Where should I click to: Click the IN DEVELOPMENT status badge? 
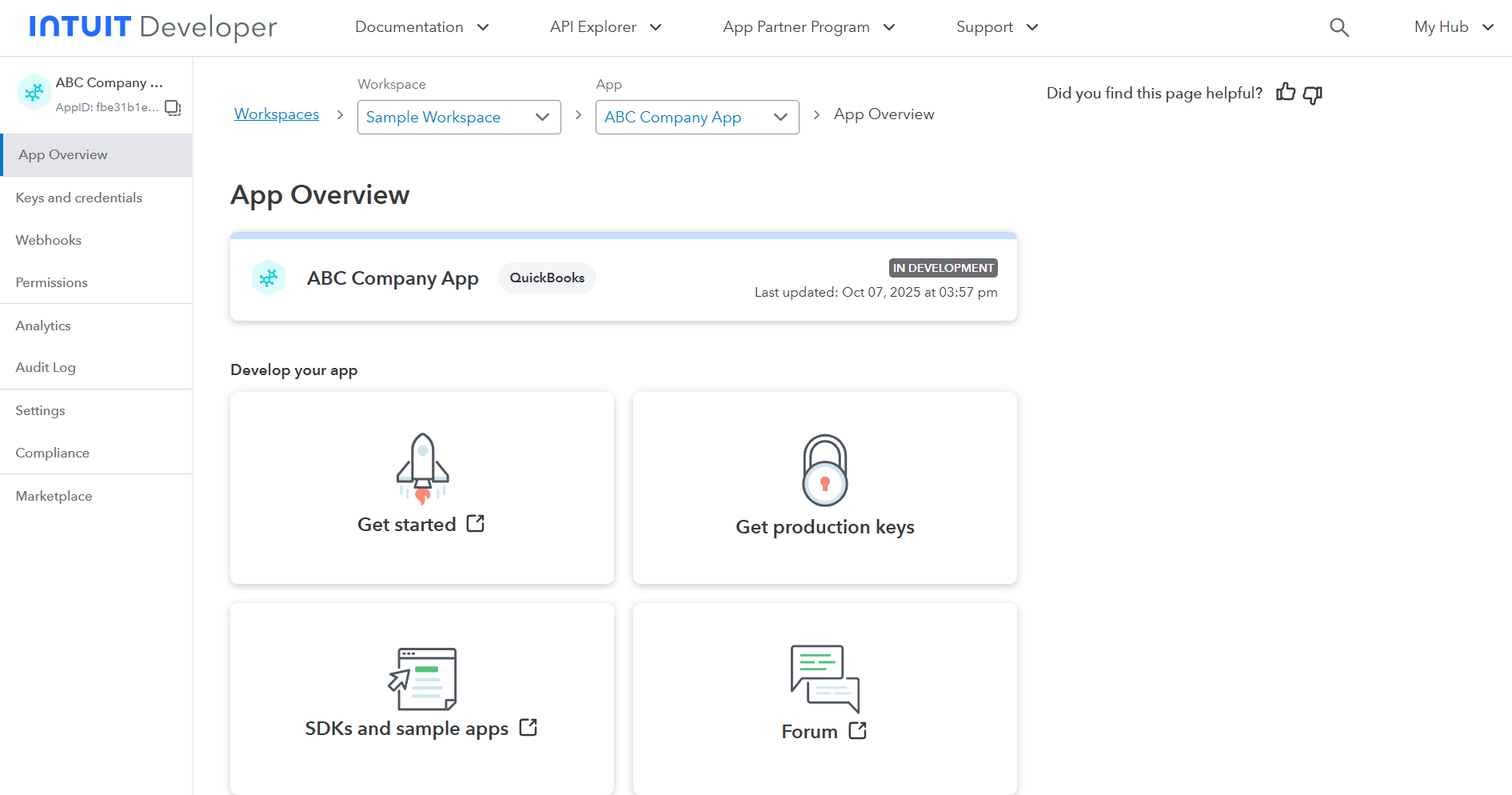944,268
